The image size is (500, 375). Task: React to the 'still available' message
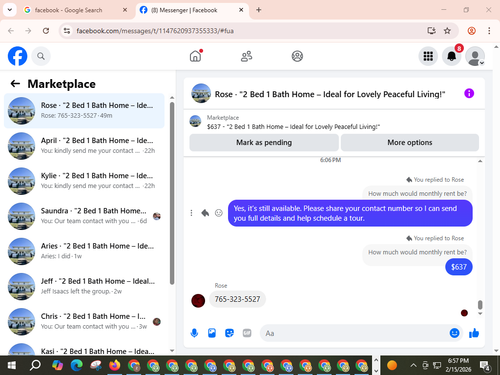[219, 213]
